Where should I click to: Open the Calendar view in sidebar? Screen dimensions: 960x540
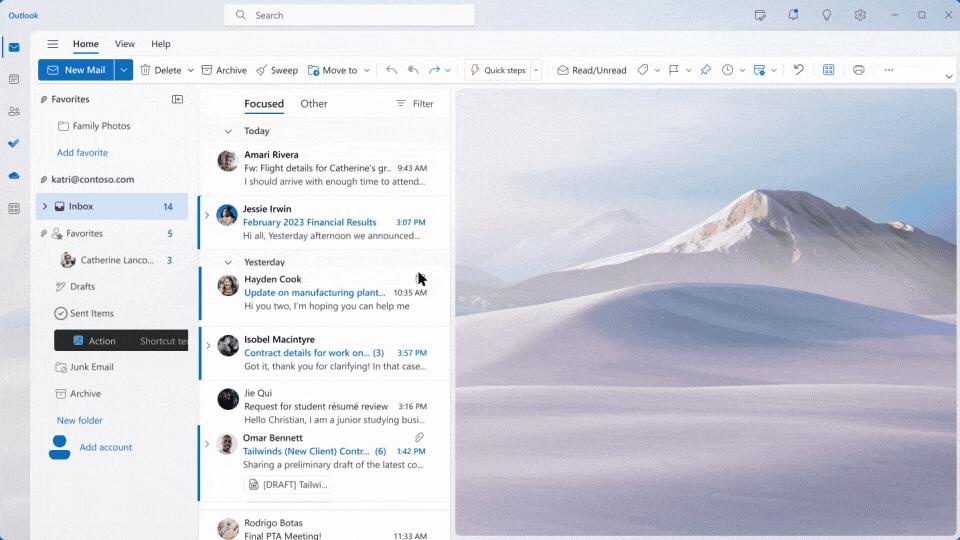14,79
